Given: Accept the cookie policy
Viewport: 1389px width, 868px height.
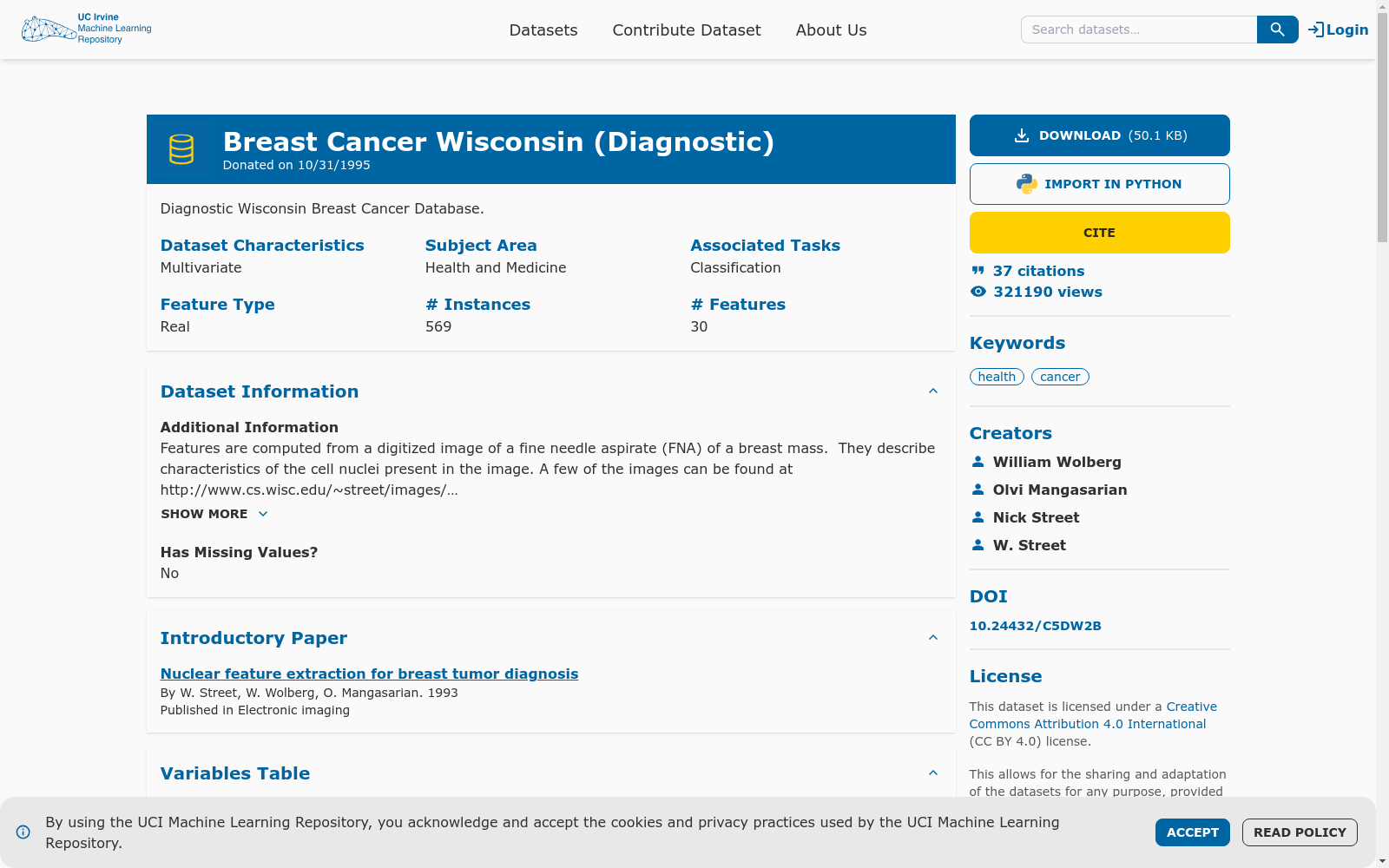Looking at the screenshot, I should 1192,832.
